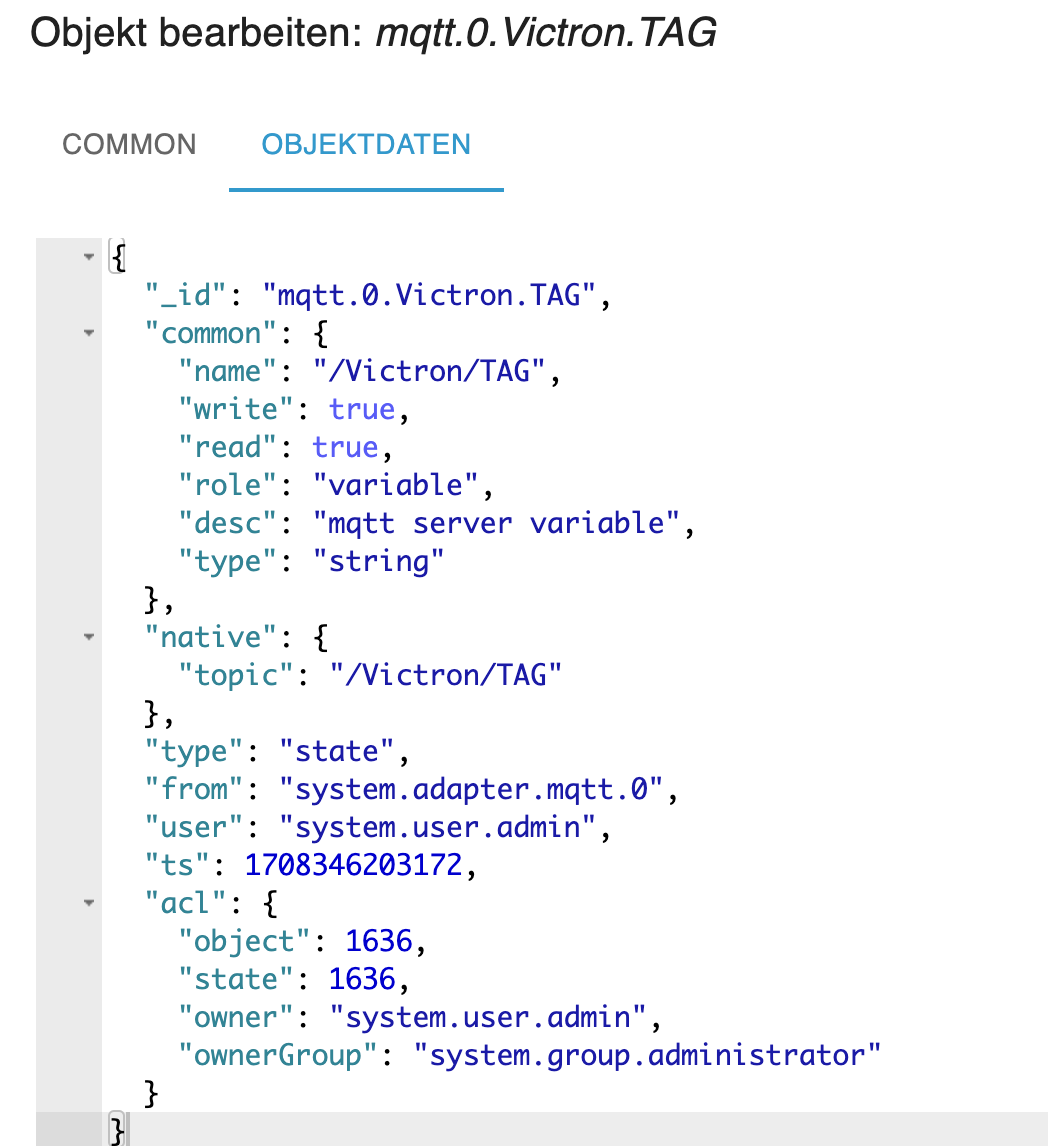
Task: Click the "native" key
Action: (211, 637)
